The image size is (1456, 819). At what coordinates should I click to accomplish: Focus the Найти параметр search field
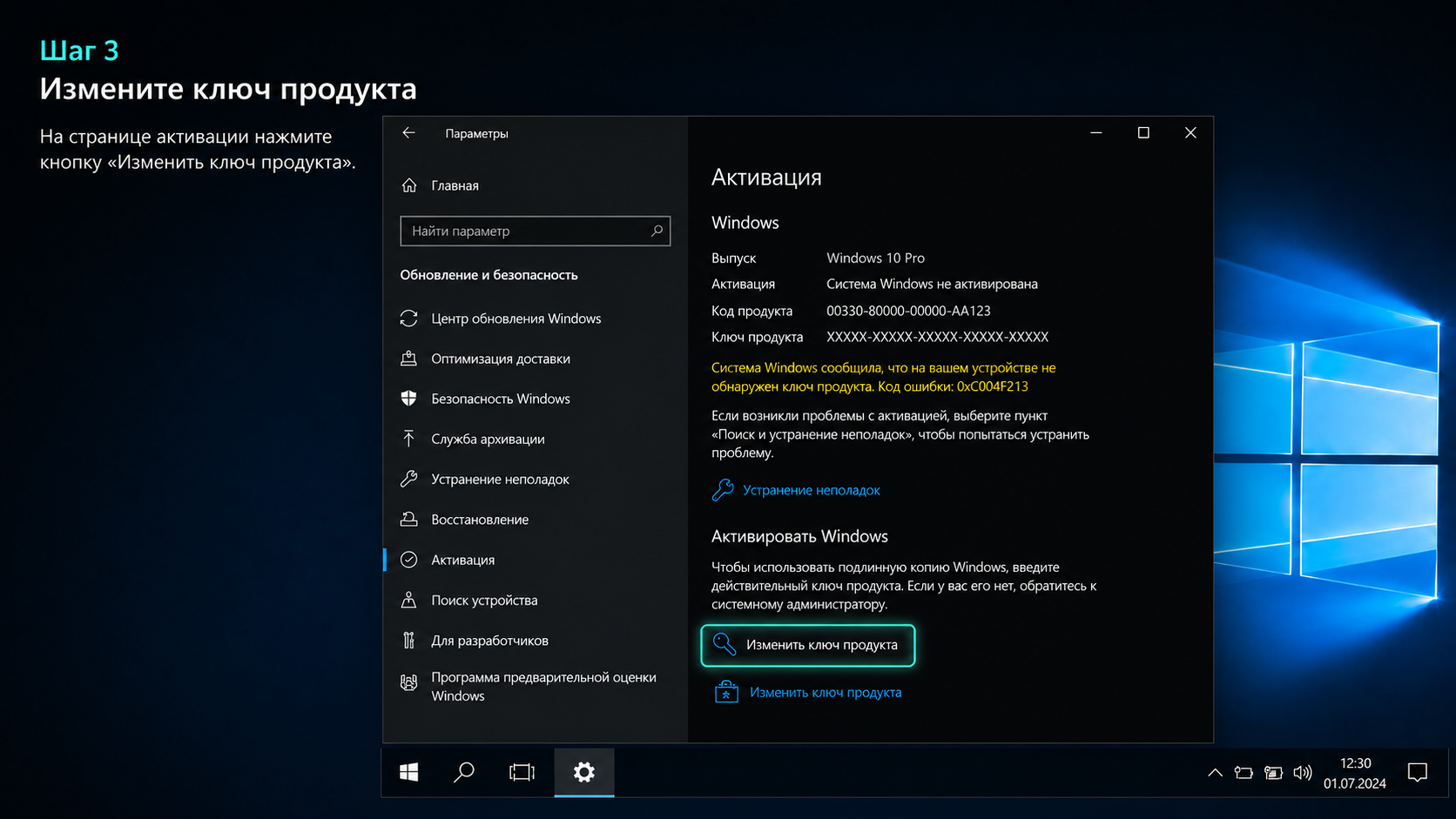[535, 231]
